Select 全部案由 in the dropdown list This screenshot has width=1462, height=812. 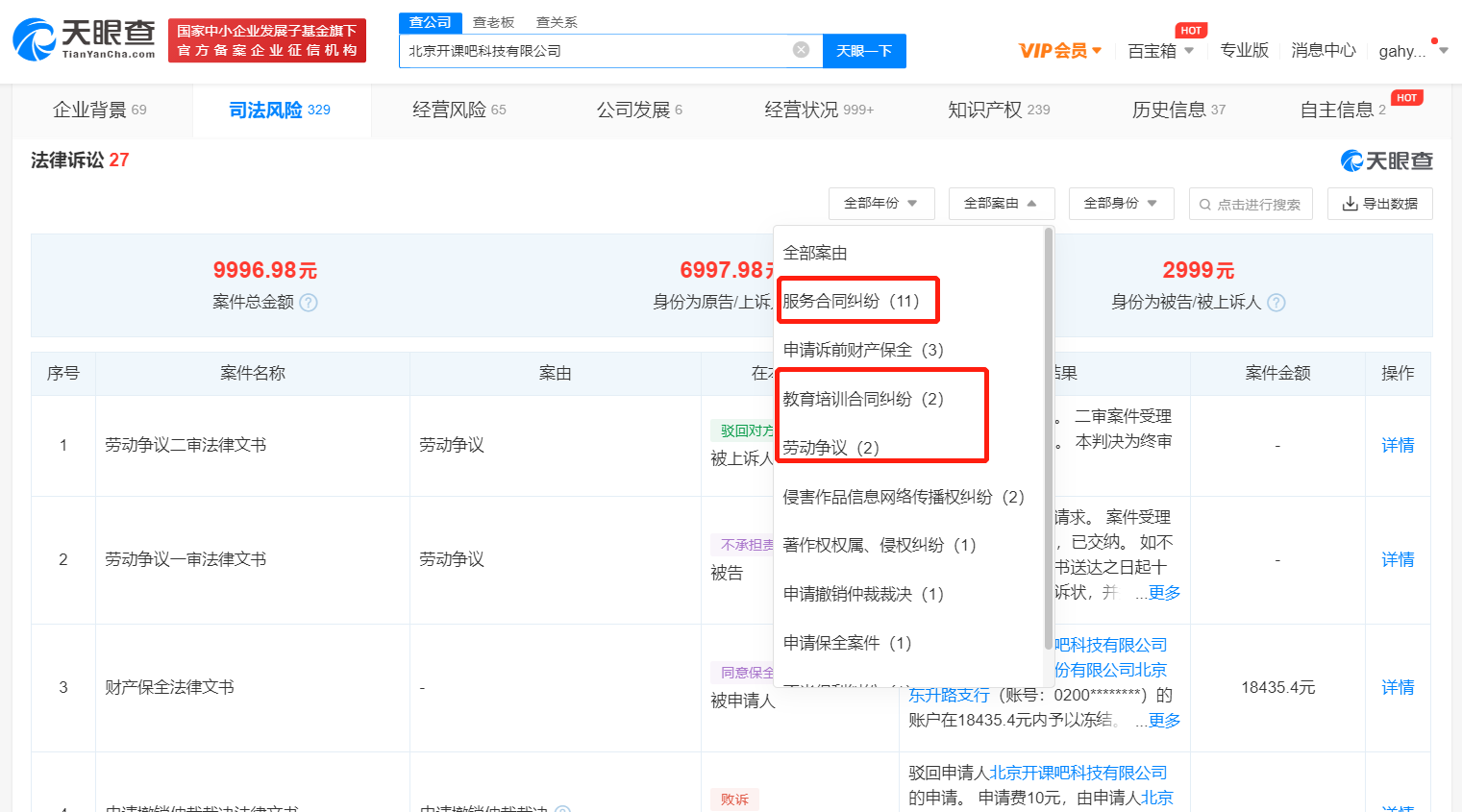(815, 253)
